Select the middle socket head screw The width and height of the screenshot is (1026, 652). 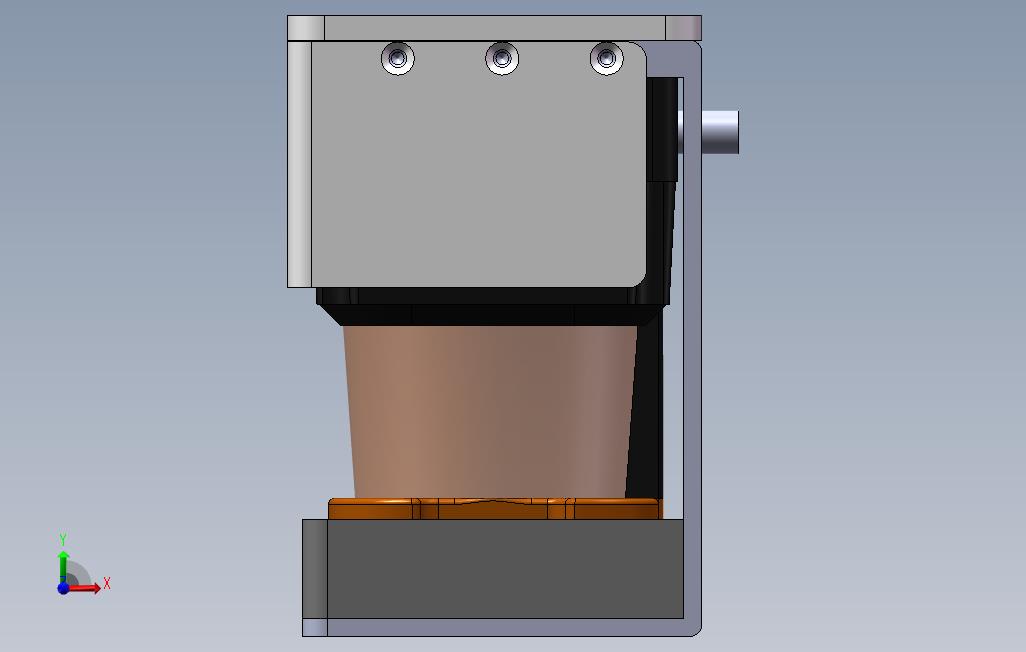pyautogui.click(x=502, y=59)
